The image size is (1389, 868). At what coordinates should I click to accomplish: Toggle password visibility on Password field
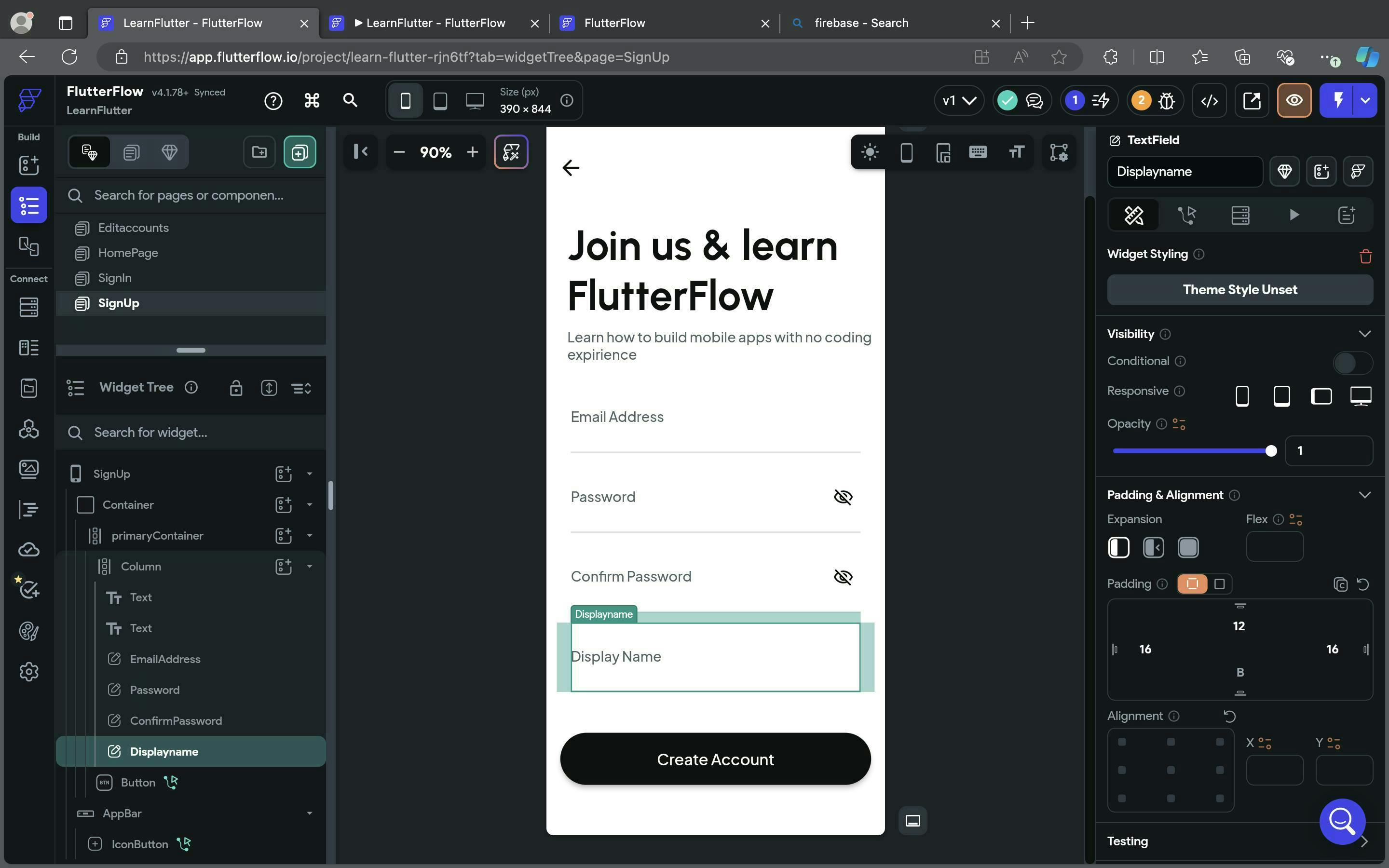click(843, 497)
